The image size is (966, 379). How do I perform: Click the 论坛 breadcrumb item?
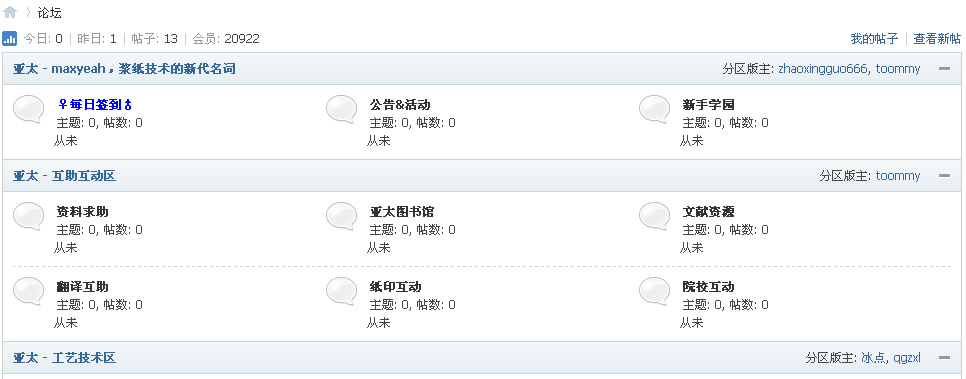tap(49, 13)
